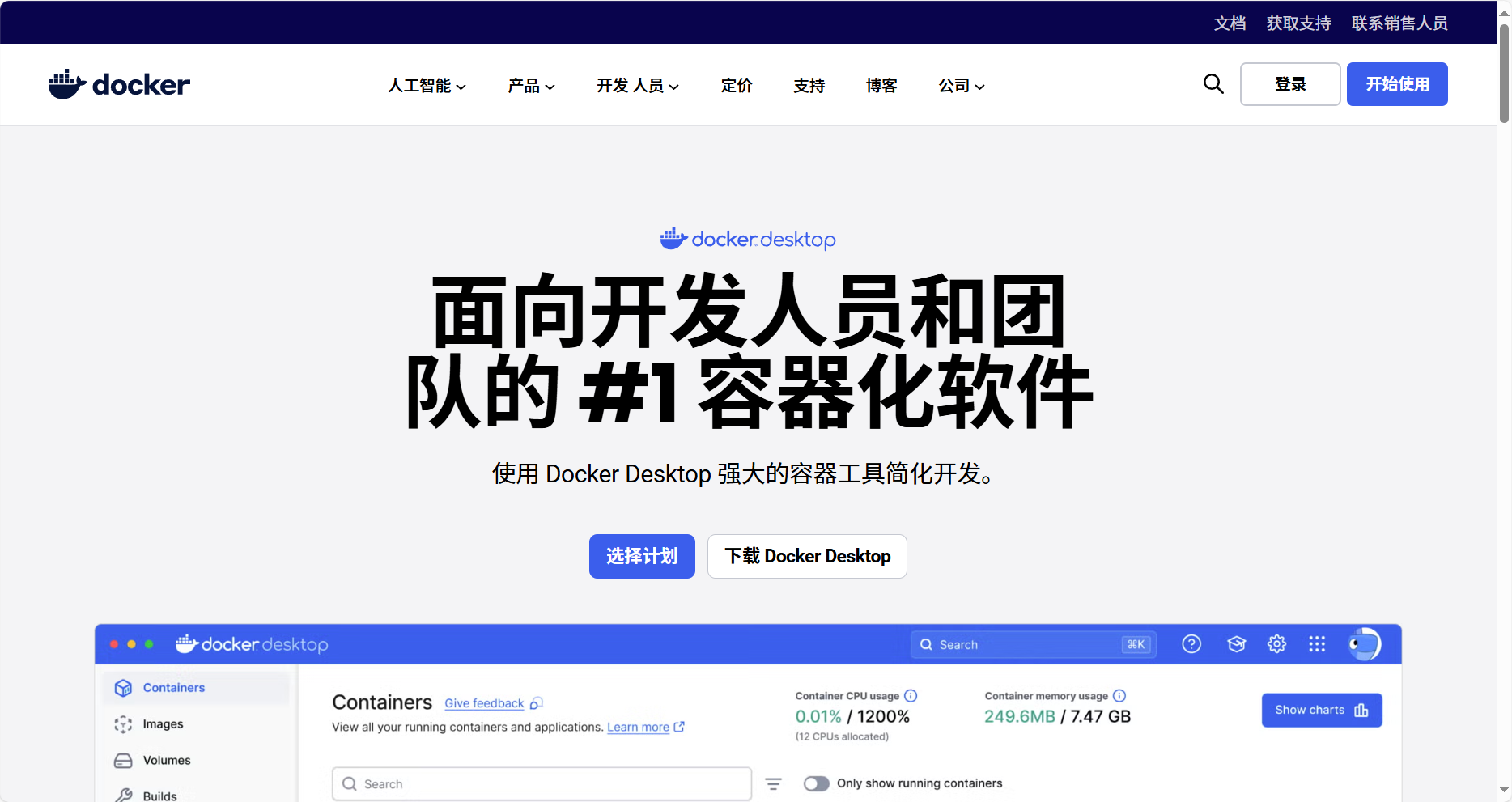The image size is (1512, 802).
Task: Click the 下载 Docker Desktop button
Action: [x=806, y=556]
